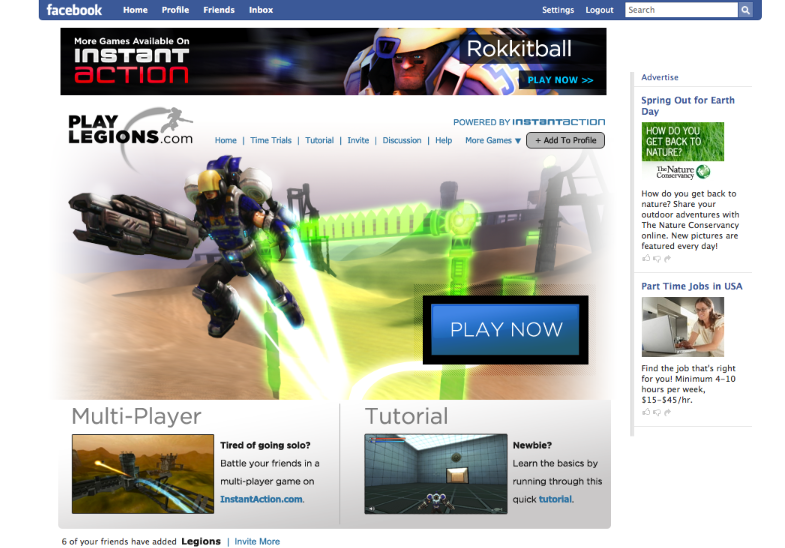
Task: Click the Nature Conservancy logo
Action: (x=683, y=172)
